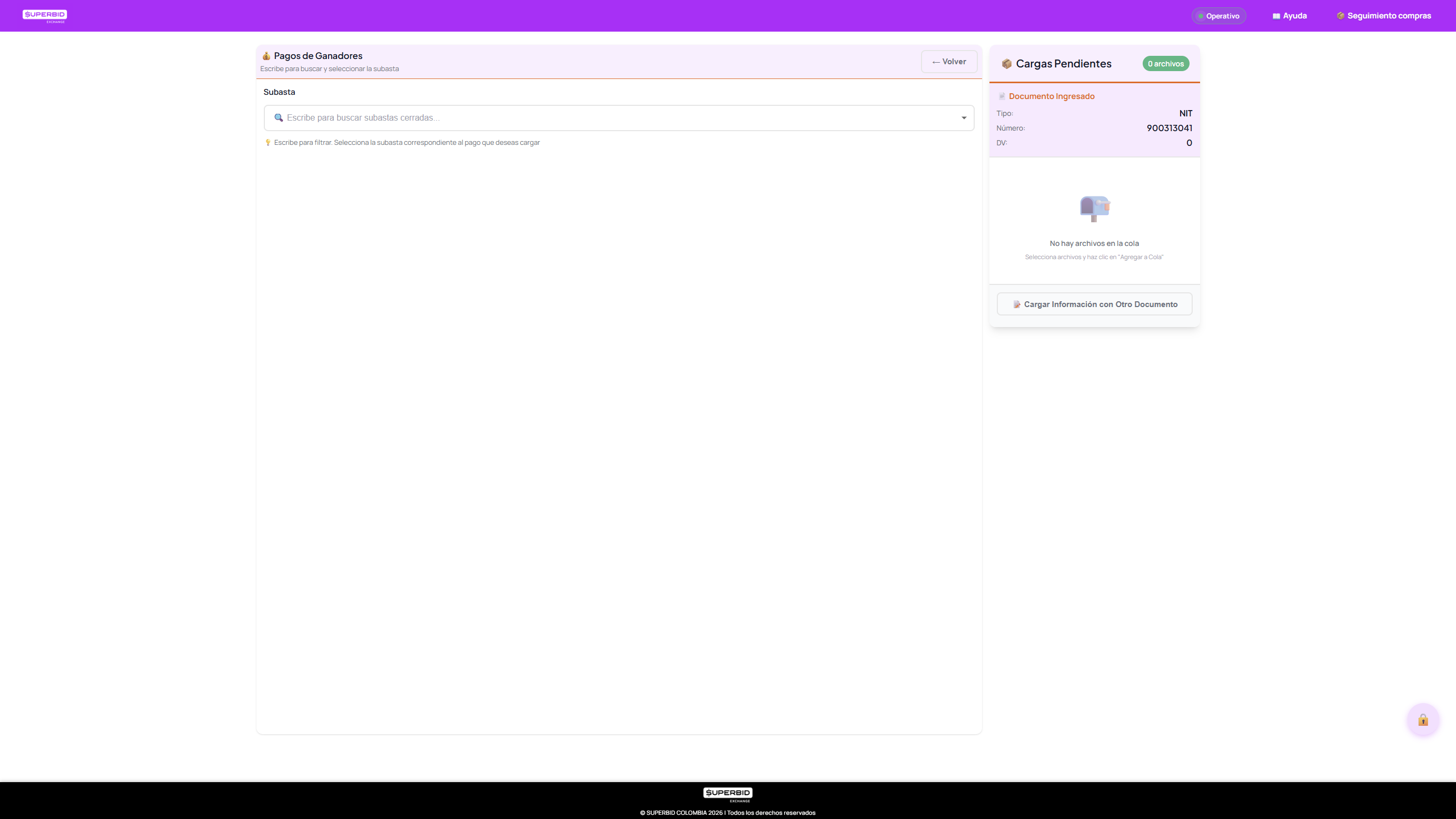Expand the subasta dropdown arrow
The height and width of the screenshot is (819, 1456).
[964, 117]
